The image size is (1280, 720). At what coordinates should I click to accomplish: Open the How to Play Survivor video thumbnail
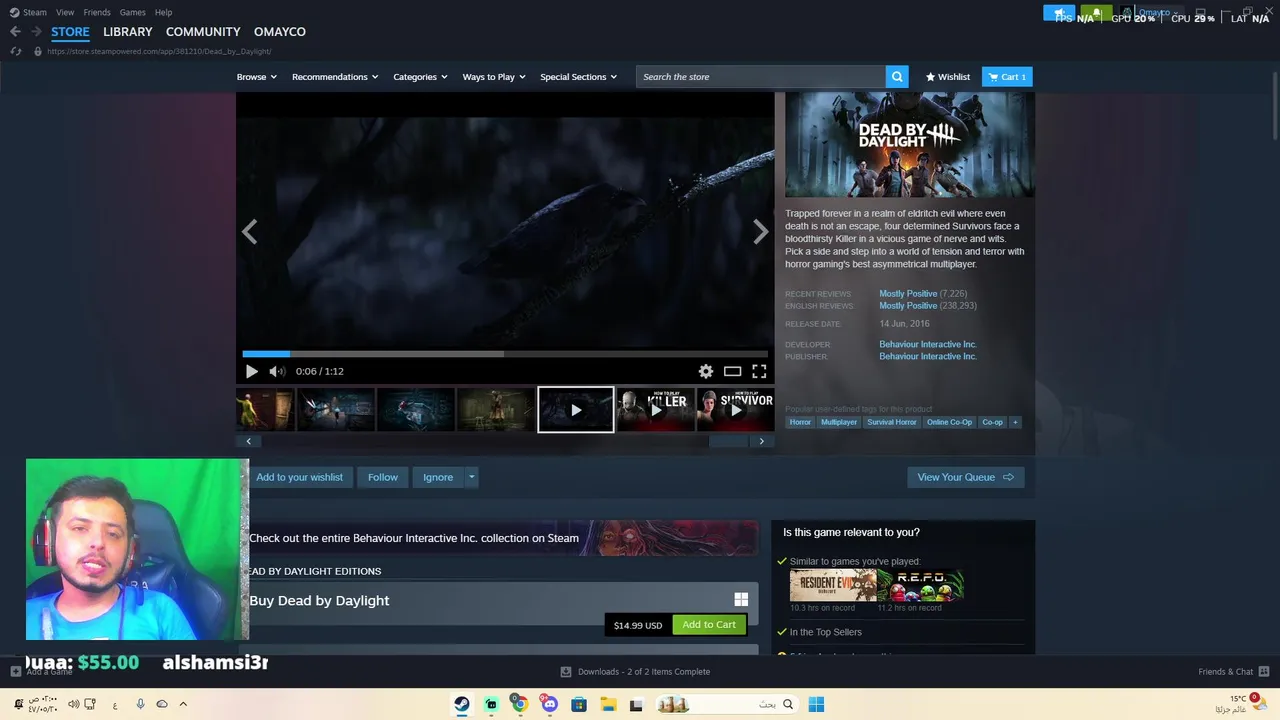(x=736, y=410)
